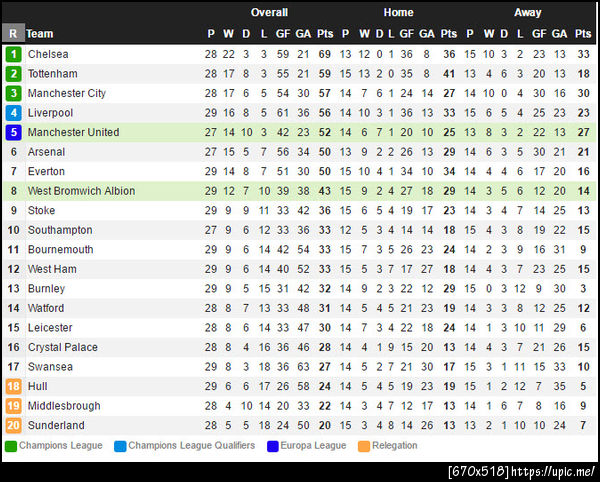Click the orange Relegation legend swatch

(364, 446)
